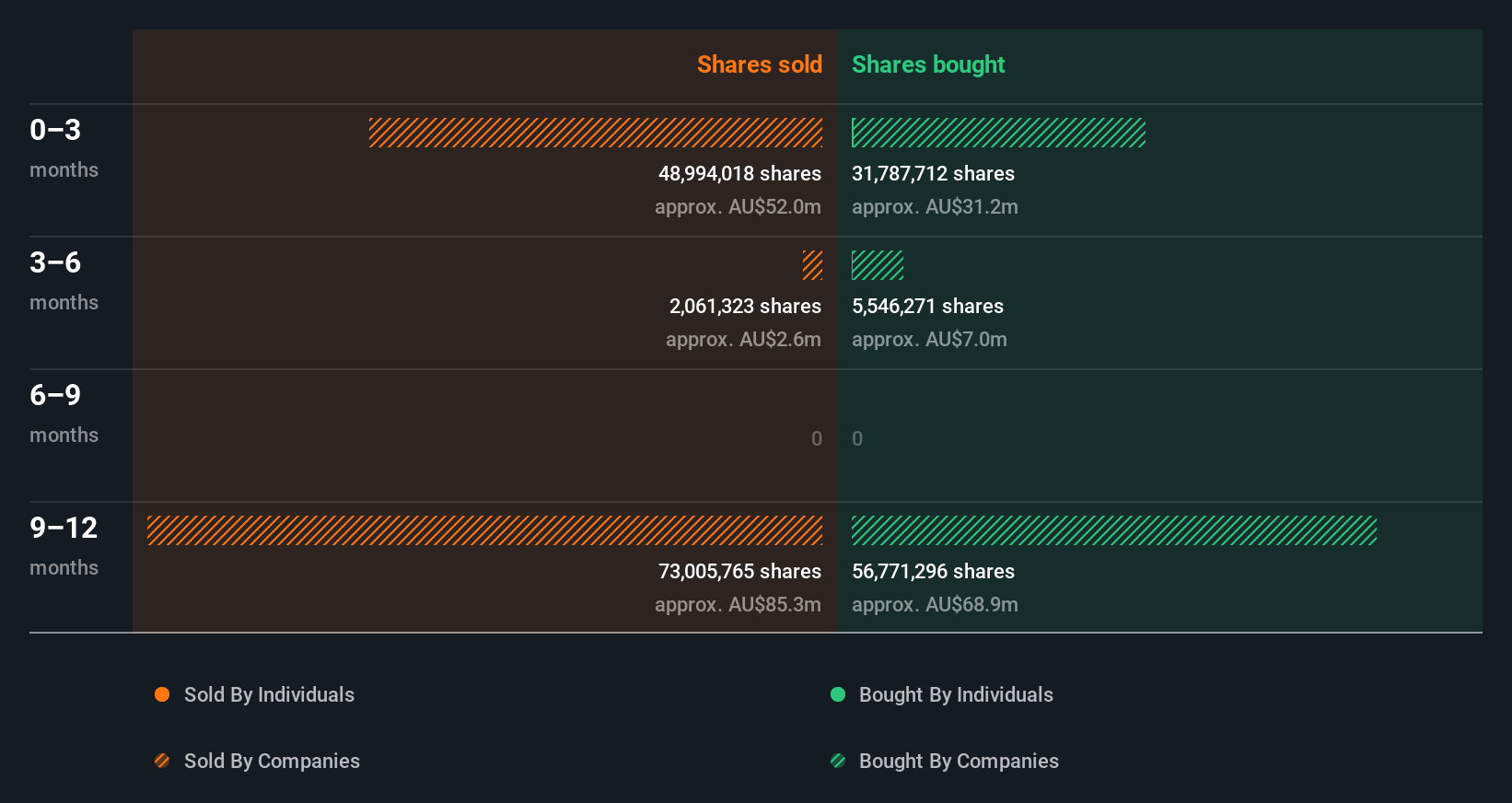The image size is (1512, 803).
Task: Select the 6–9 months row label
Action: tap(64, 413)
